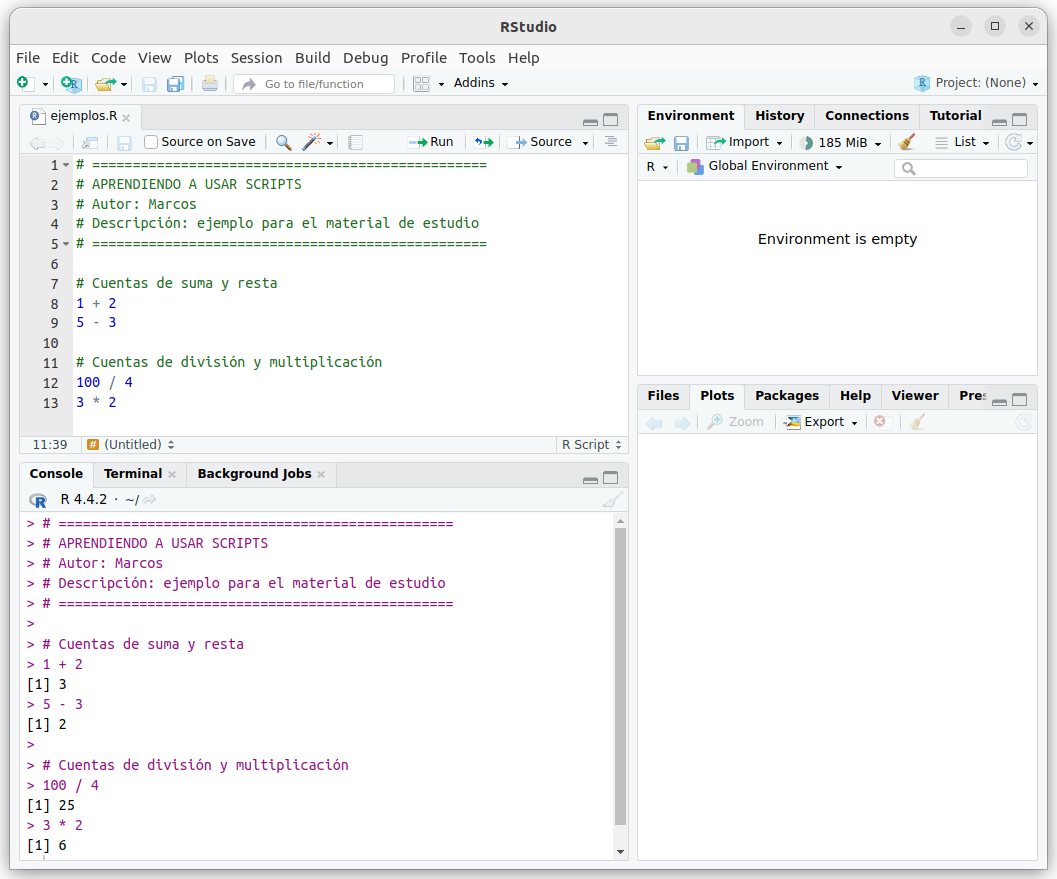Click the code tools magic wand icon
Image resolution: width=1057 pixels, height=879 pixels.
click(x=311, y=142)
